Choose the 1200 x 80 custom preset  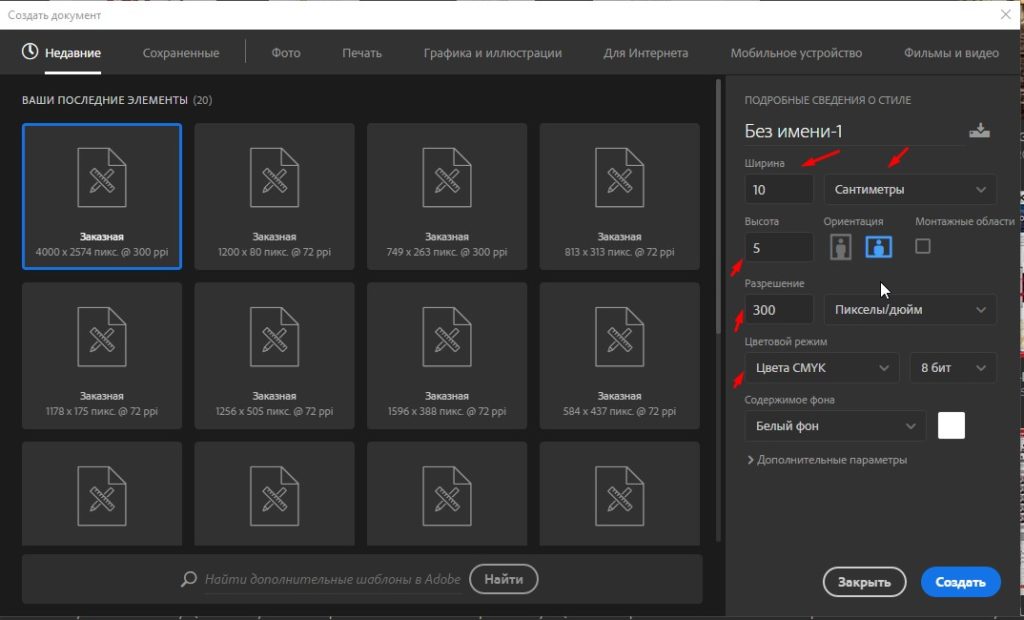click(x=274, y=196)
